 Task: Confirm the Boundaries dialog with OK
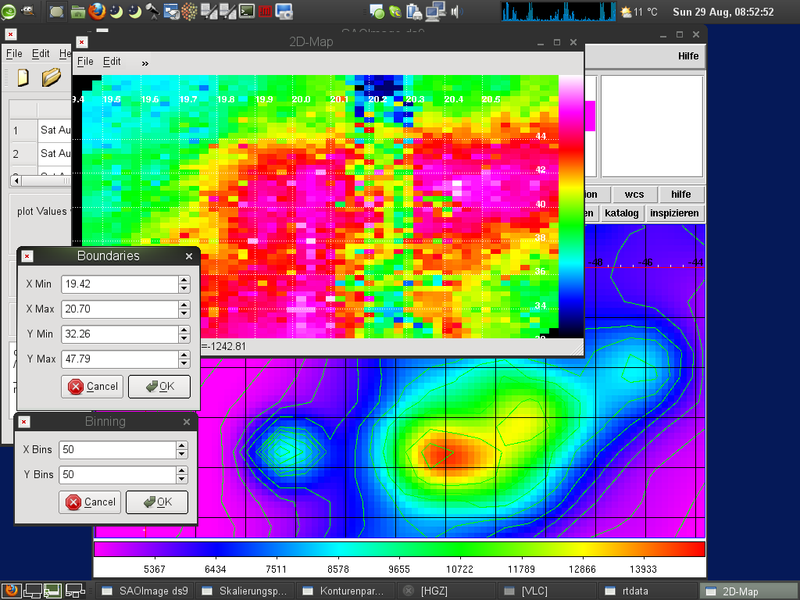(x=159, y=386)
